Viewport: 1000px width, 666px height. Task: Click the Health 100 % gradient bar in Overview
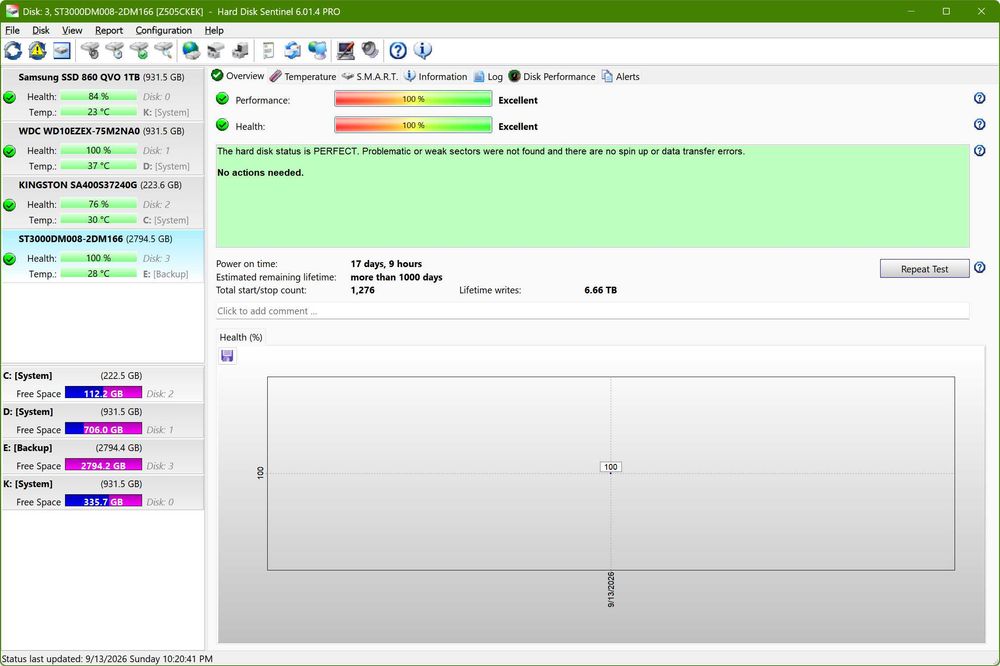[413, 125]
